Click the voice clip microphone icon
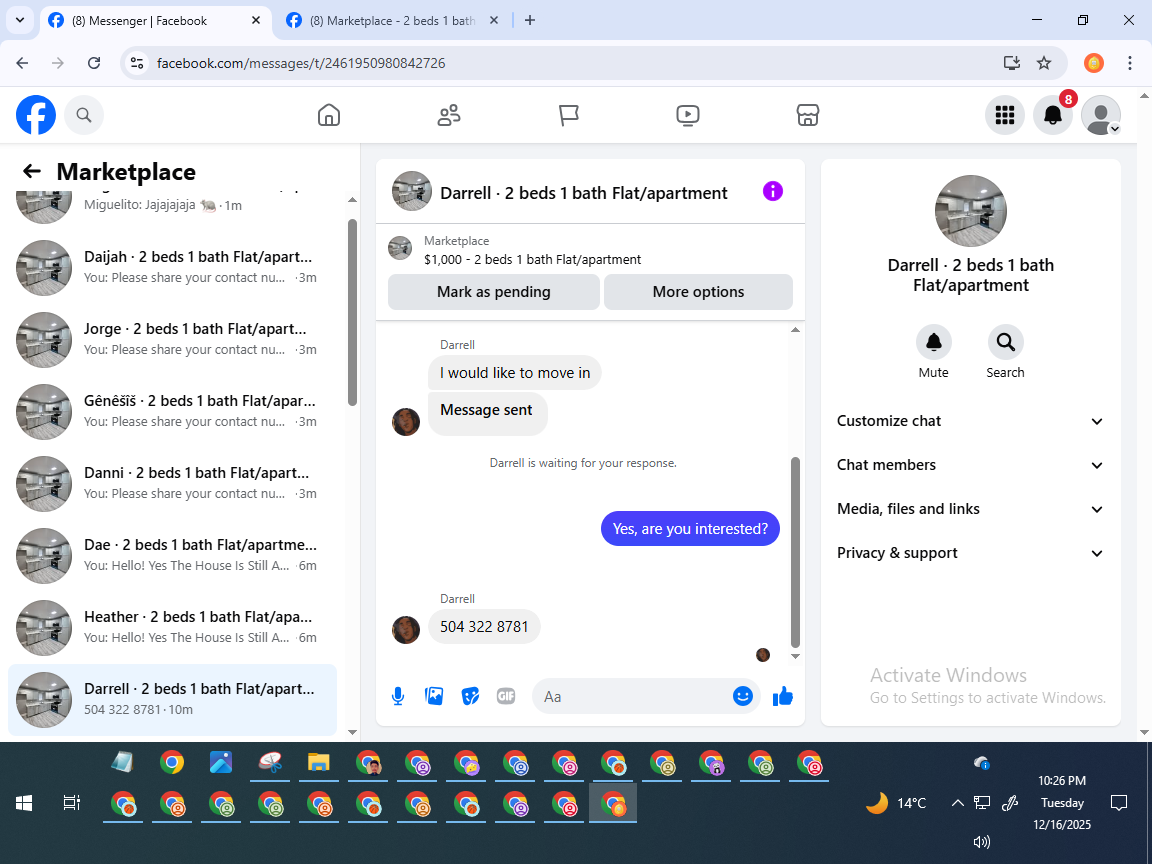The width and height of the screenshot is (1152, 864). click(397, 696)
